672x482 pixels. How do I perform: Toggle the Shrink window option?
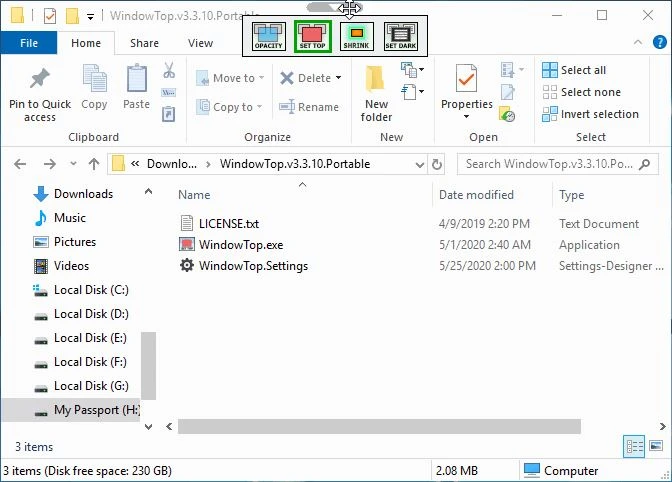click(357, 37)
